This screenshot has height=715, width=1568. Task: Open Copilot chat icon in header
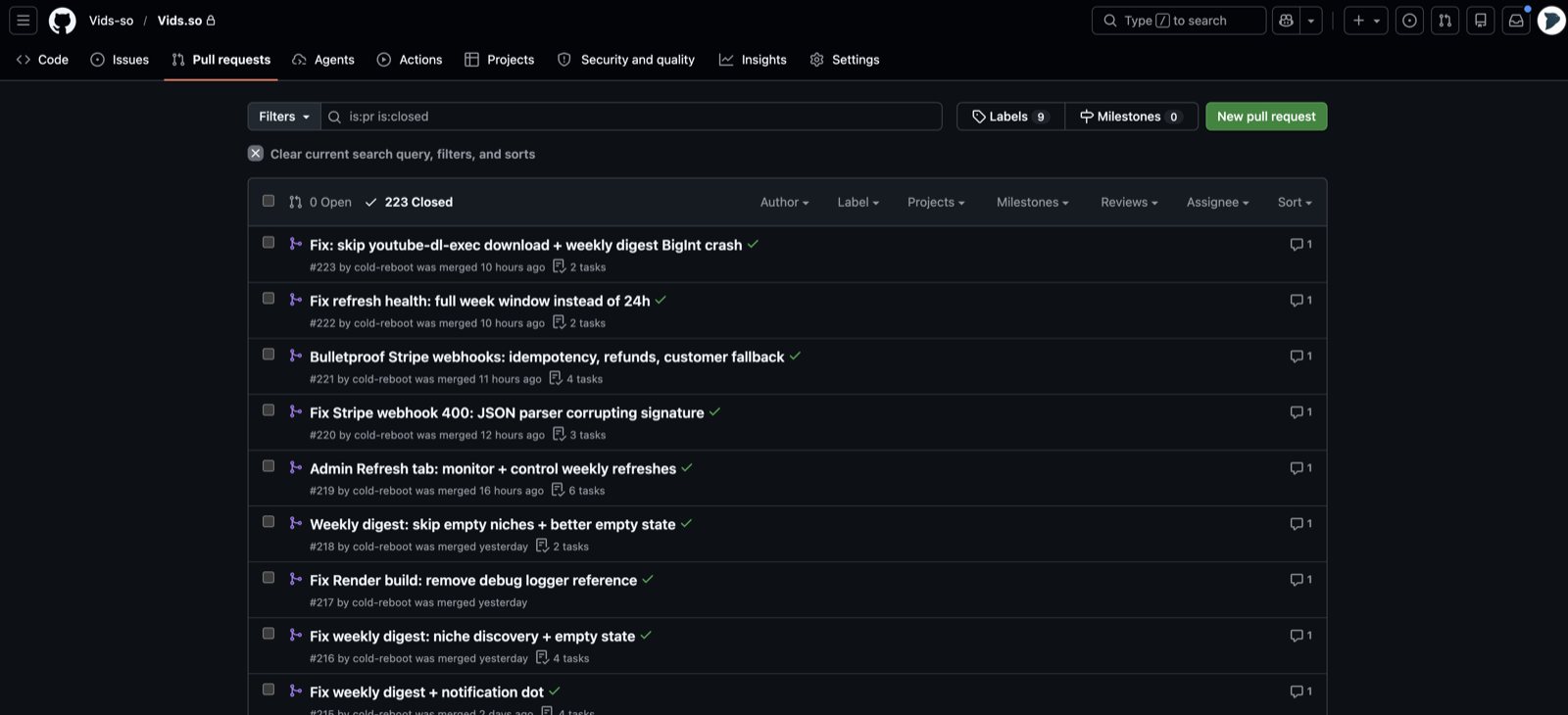pyautogui.click(x=1286, y=21)
